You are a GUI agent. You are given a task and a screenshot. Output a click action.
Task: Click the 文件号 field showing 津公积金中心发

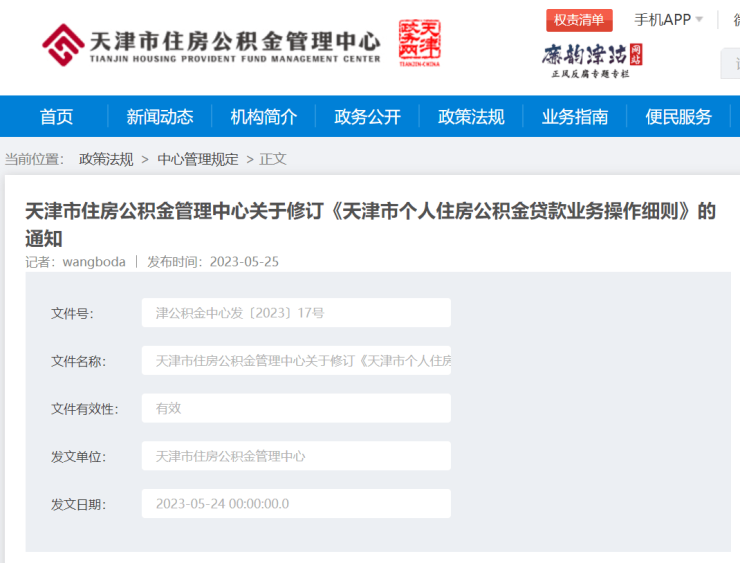[296, 313]
